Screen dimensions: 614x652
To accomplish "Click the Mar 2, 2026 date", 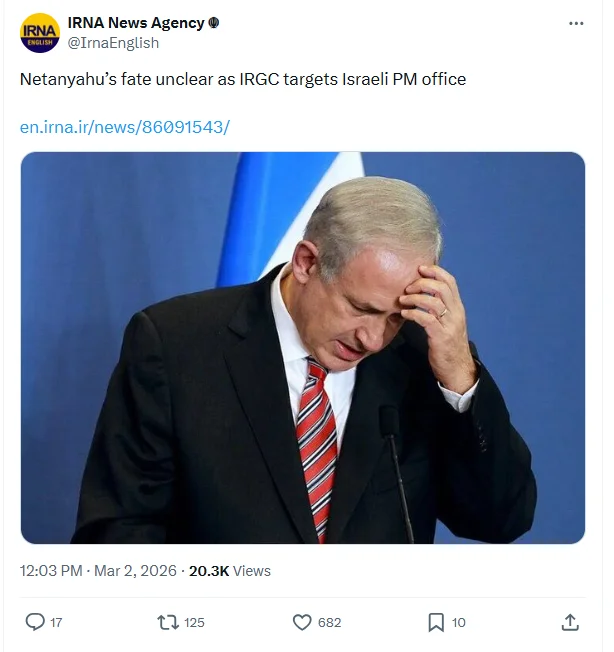I will [136, 570].
